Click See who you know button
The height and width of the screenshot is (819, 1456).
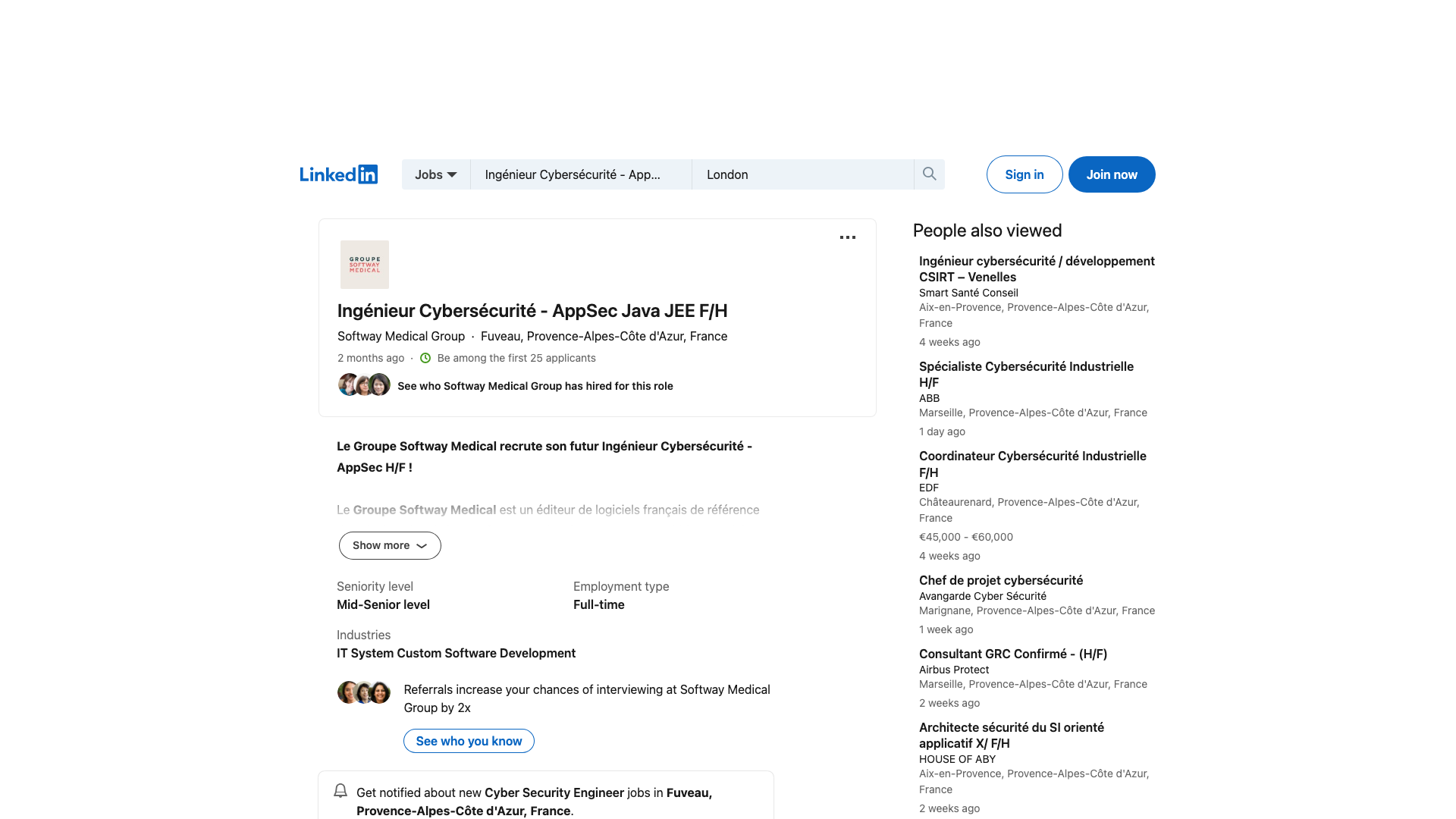(x=469, y=741)
